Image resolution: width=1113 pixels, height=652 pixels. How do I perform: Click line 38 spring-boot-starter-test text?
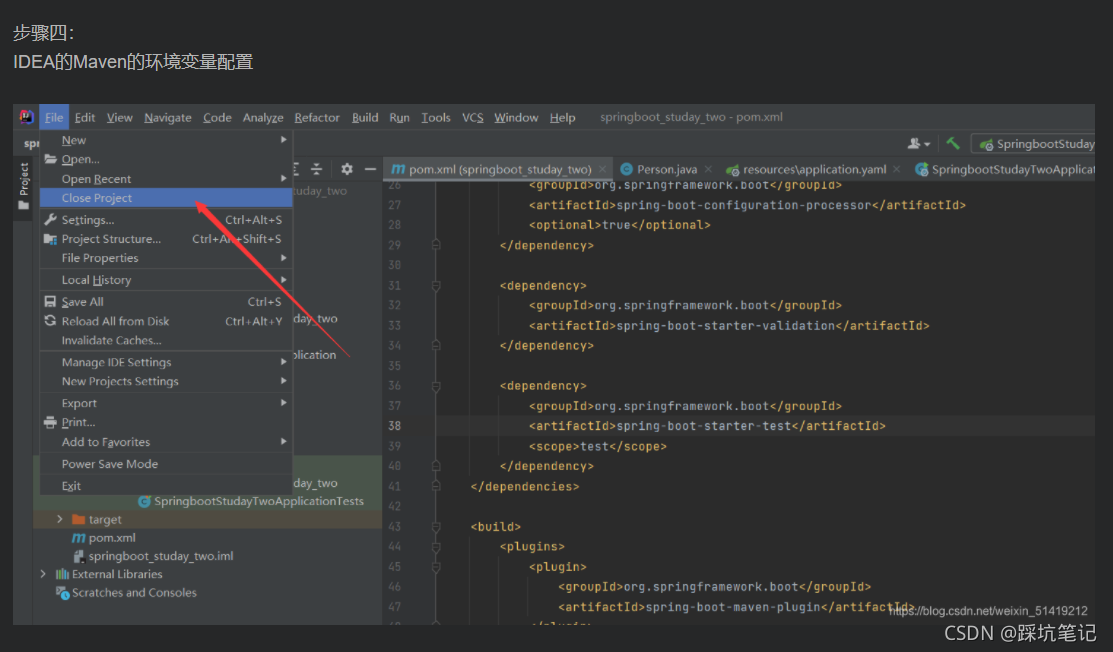click(703, 426)
